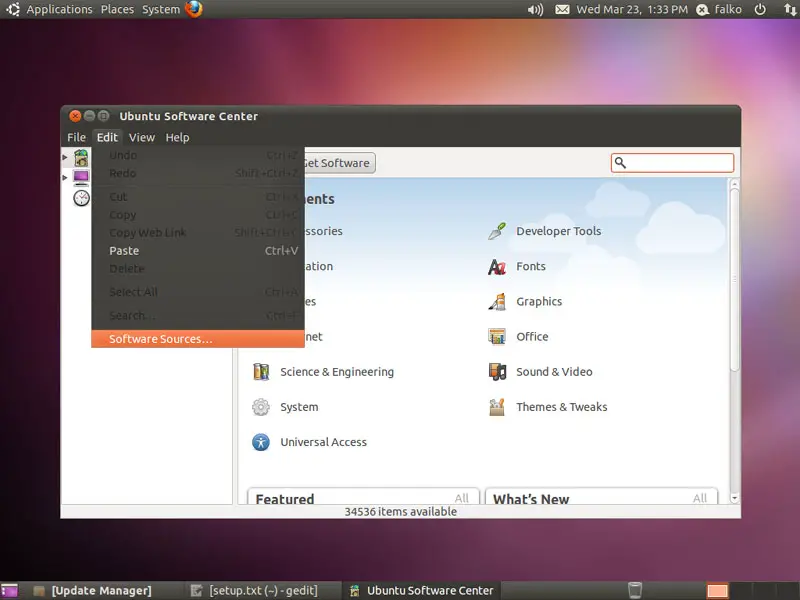The width and height of the screenshot is (800, 600).
Task: Choose Paste from the Edit menu
Action: click(x=198, y=251)
